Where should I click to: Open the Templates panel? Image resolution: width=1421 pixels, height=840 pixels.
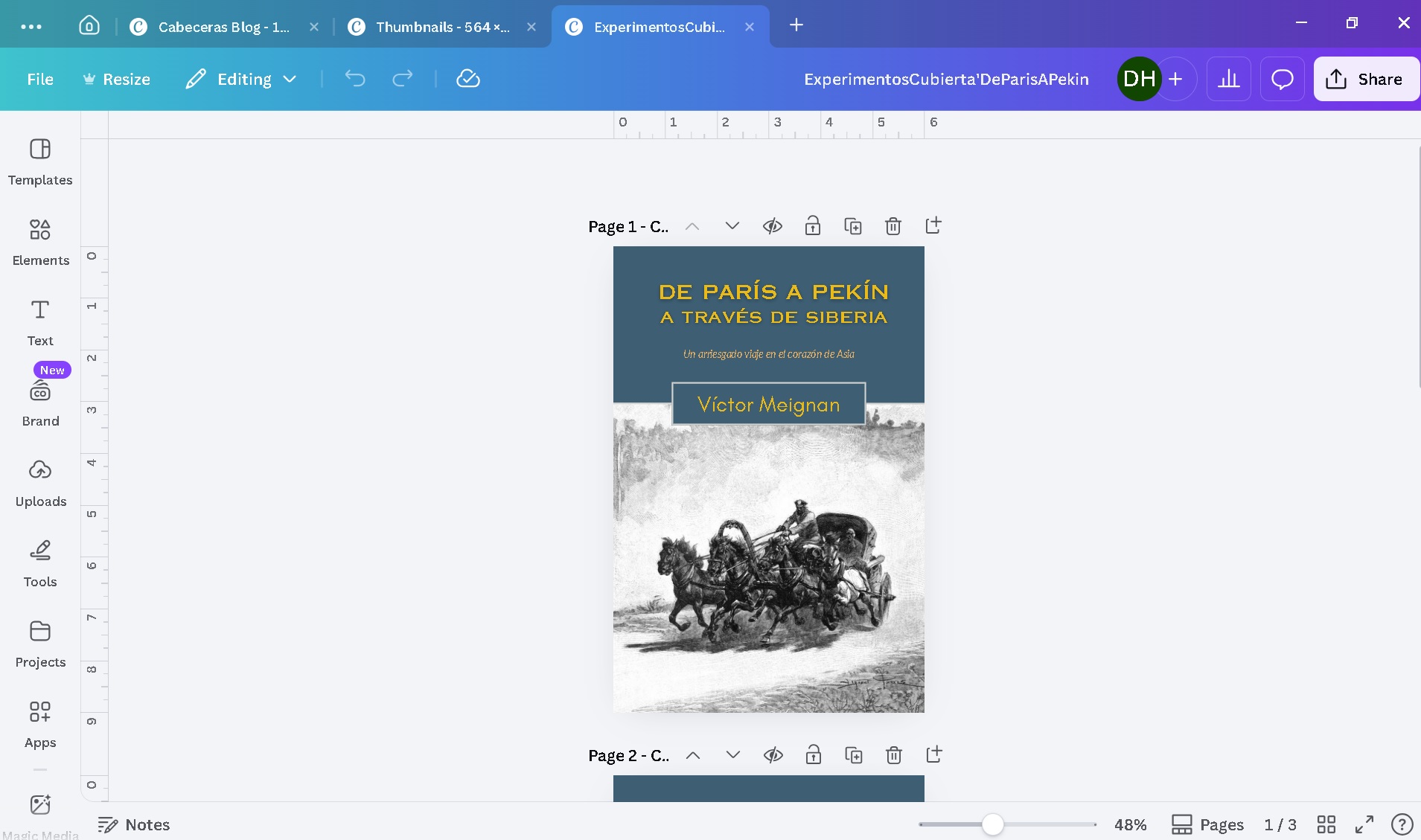click(40, 162)
